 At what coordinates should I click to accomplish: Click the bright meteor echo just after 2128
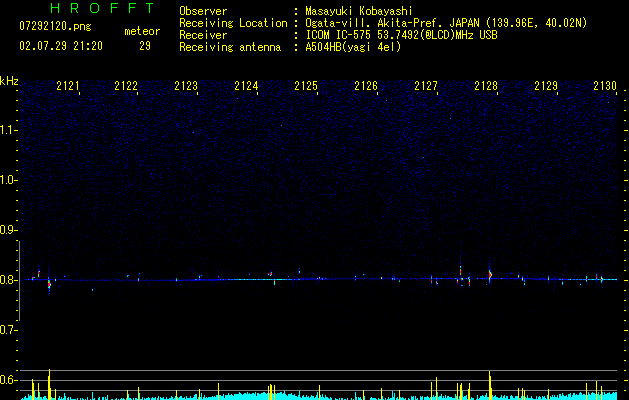tap(490, 275)
